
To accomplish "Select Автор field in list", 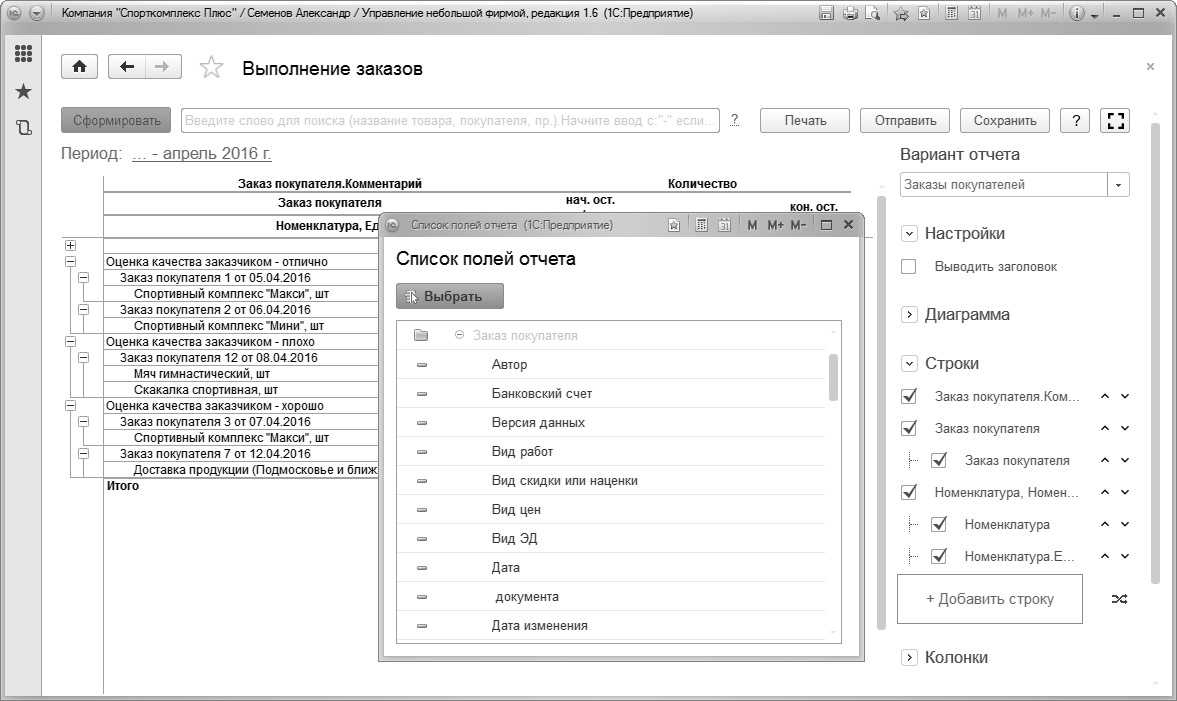I will 610,365.
